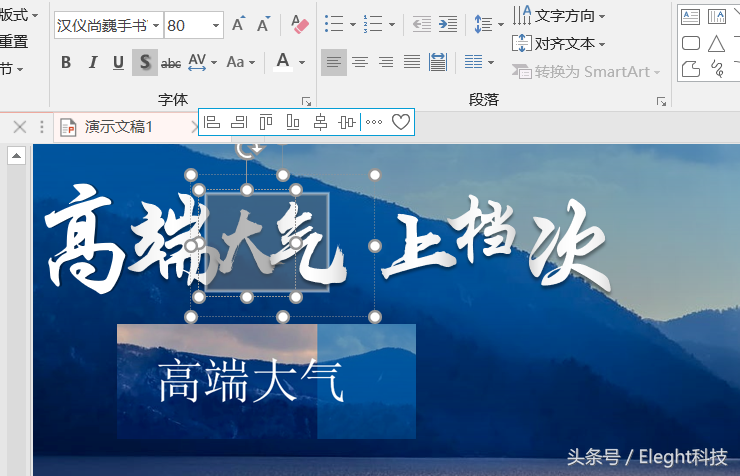The height and width of the screenshot is (476, 740).
Task: Decrease the font size
Action: click(263, 24)
